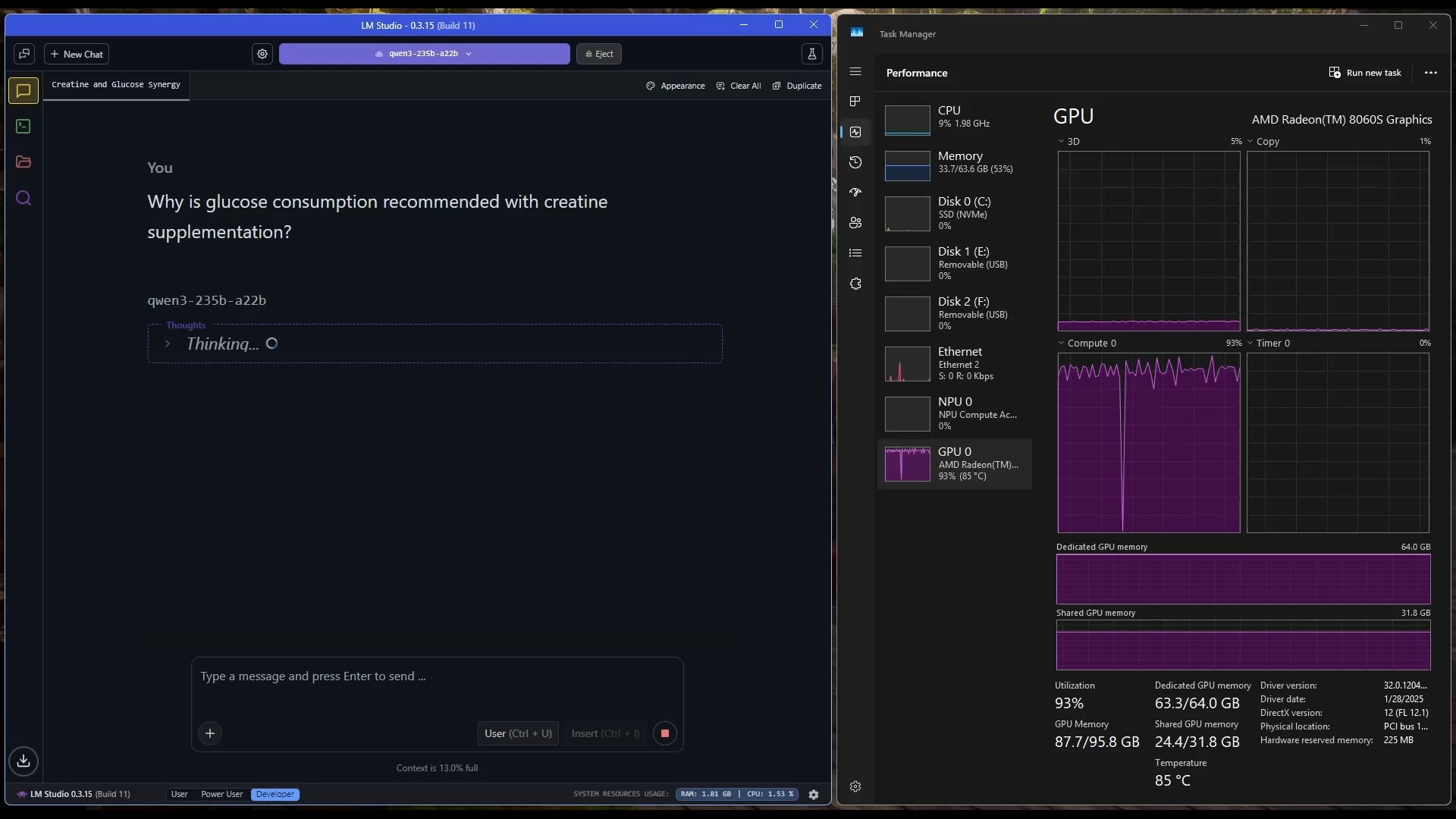
Task: Toggle the chat list sidebar icon beside New Chat
Action: [24, 54]
